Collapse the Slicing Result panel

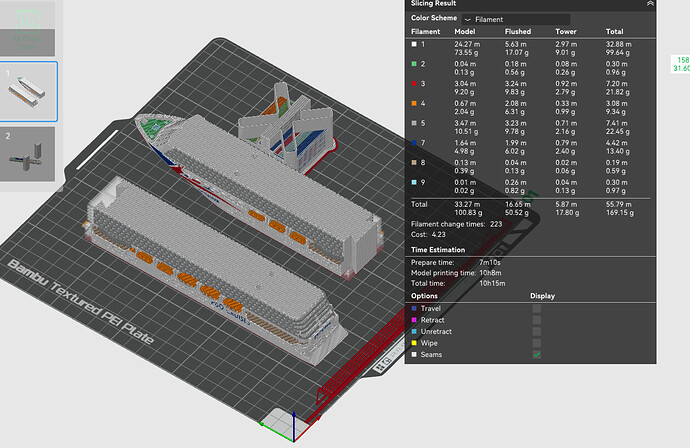(x=650, y=4)
